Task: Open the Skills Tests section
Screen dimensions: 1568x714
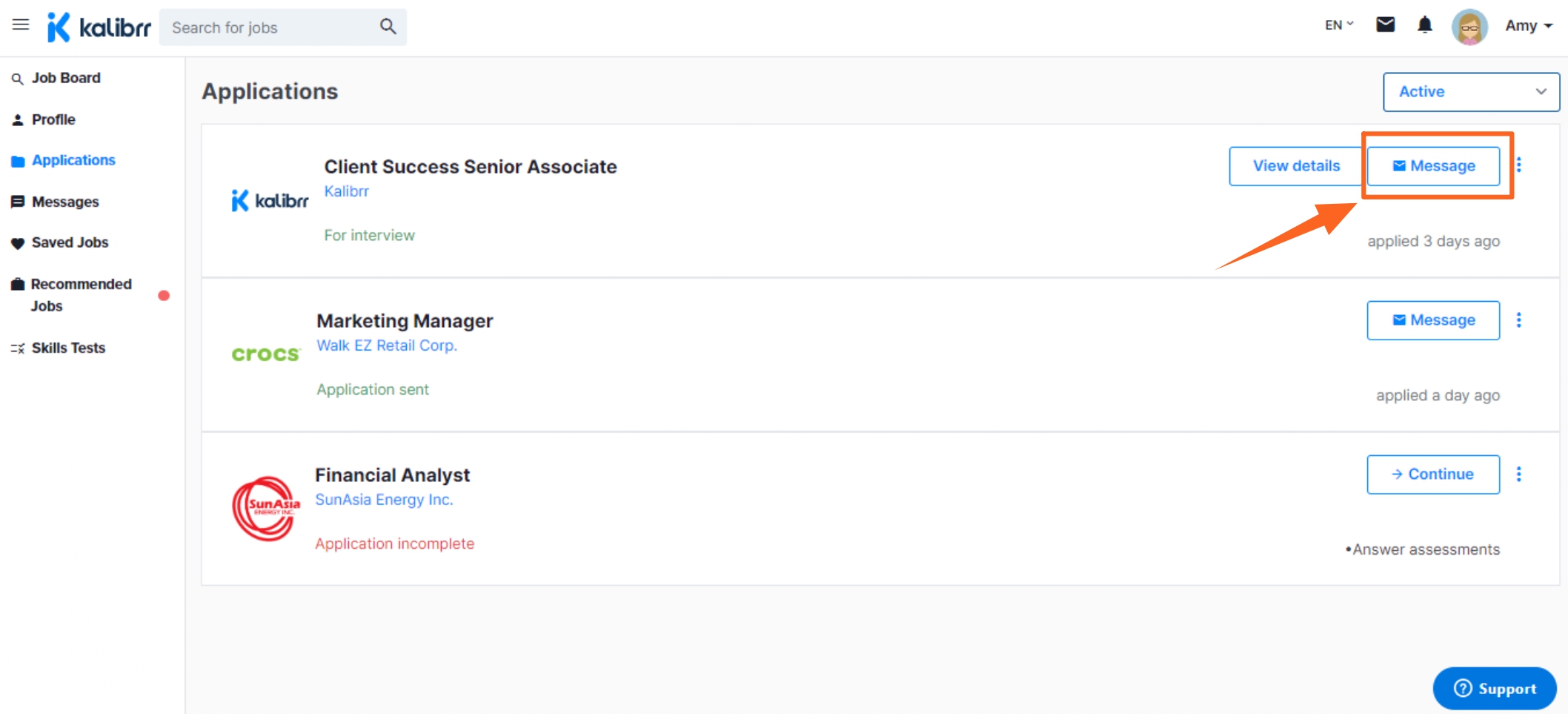Action: (68, 348)
